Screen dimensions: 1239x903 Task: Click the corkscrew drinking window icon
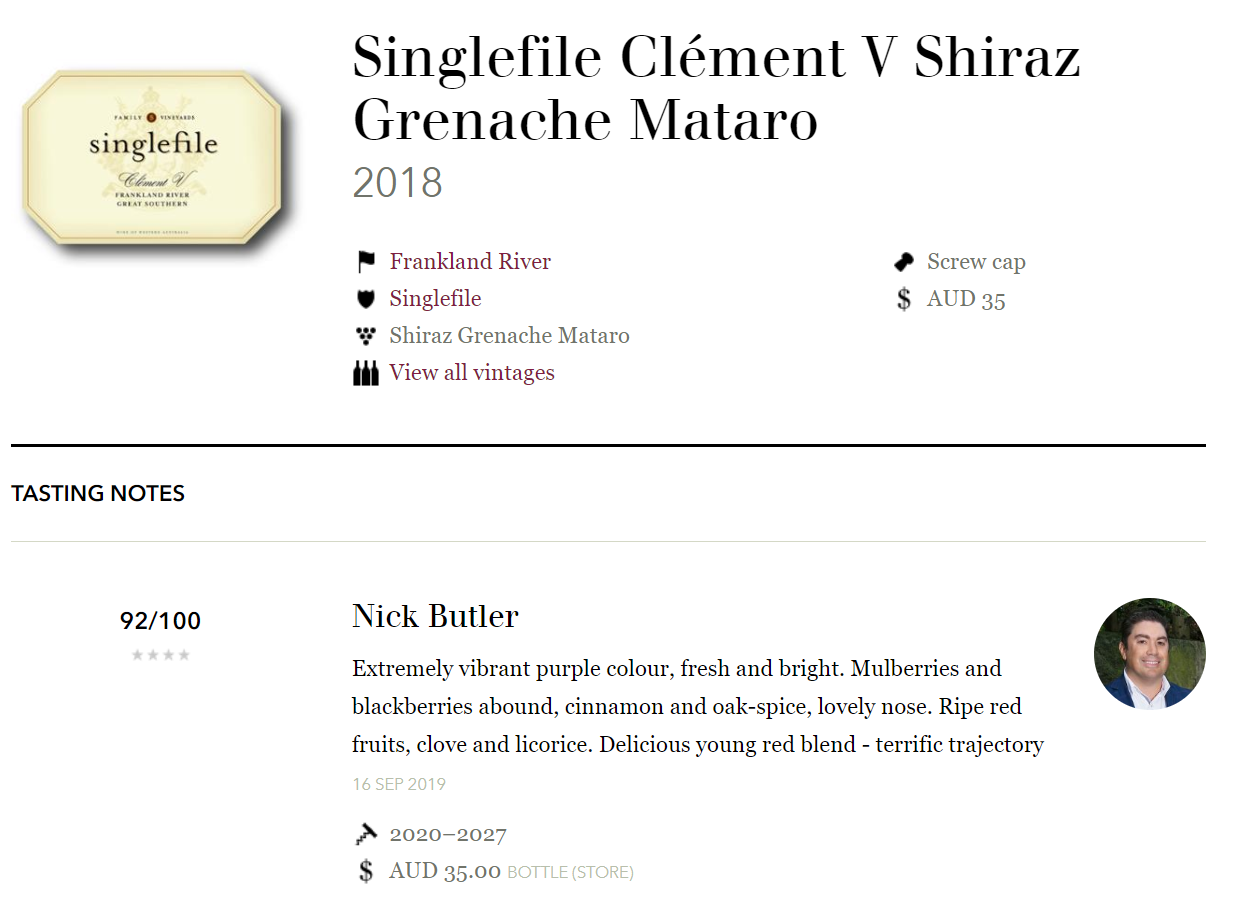[366, 833]
